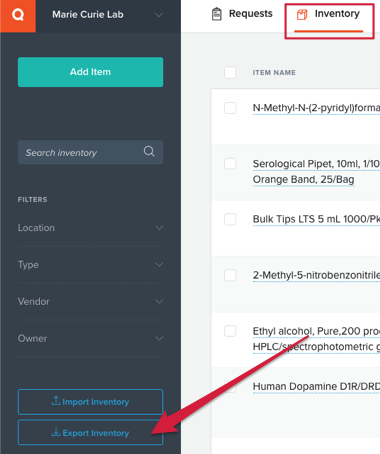Click the search magnifier icon
Viewport: 380px width, 454px height.
coord(149,152)
